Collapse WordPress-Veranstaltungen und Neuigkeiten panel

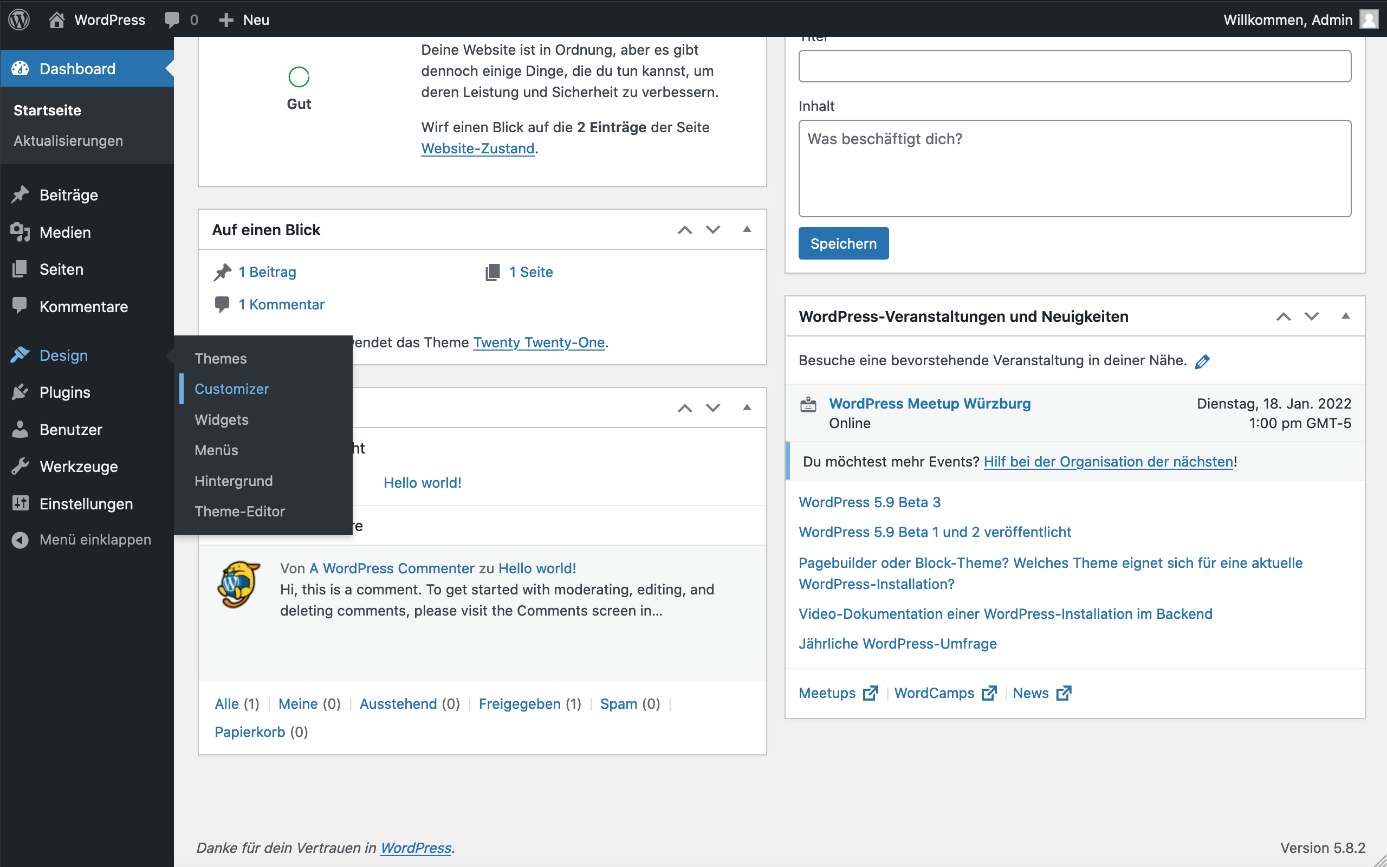(1346, 316)
